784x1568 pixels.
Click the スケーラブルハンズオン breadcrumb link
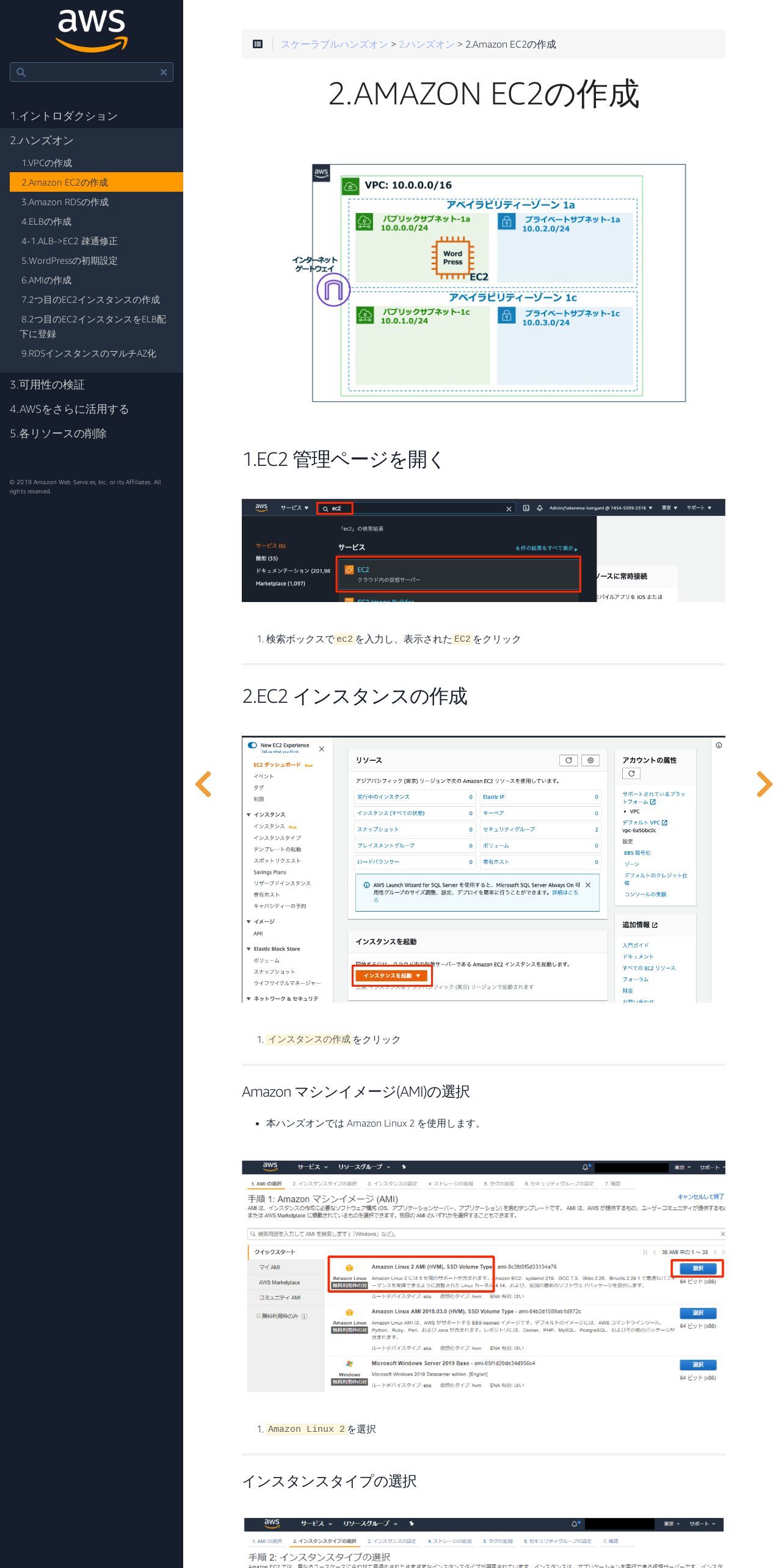[334, 44]
